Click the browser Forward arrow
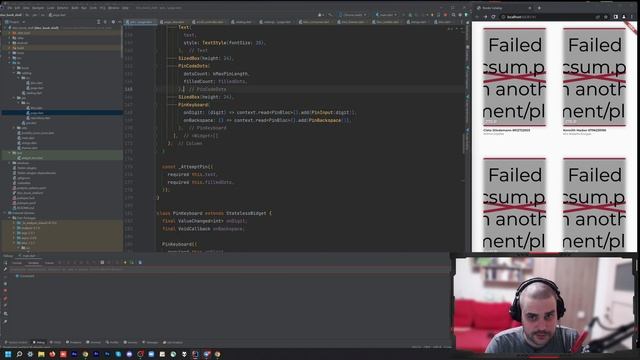Screen dimensions: 640x360 click(x=486, y=17)
